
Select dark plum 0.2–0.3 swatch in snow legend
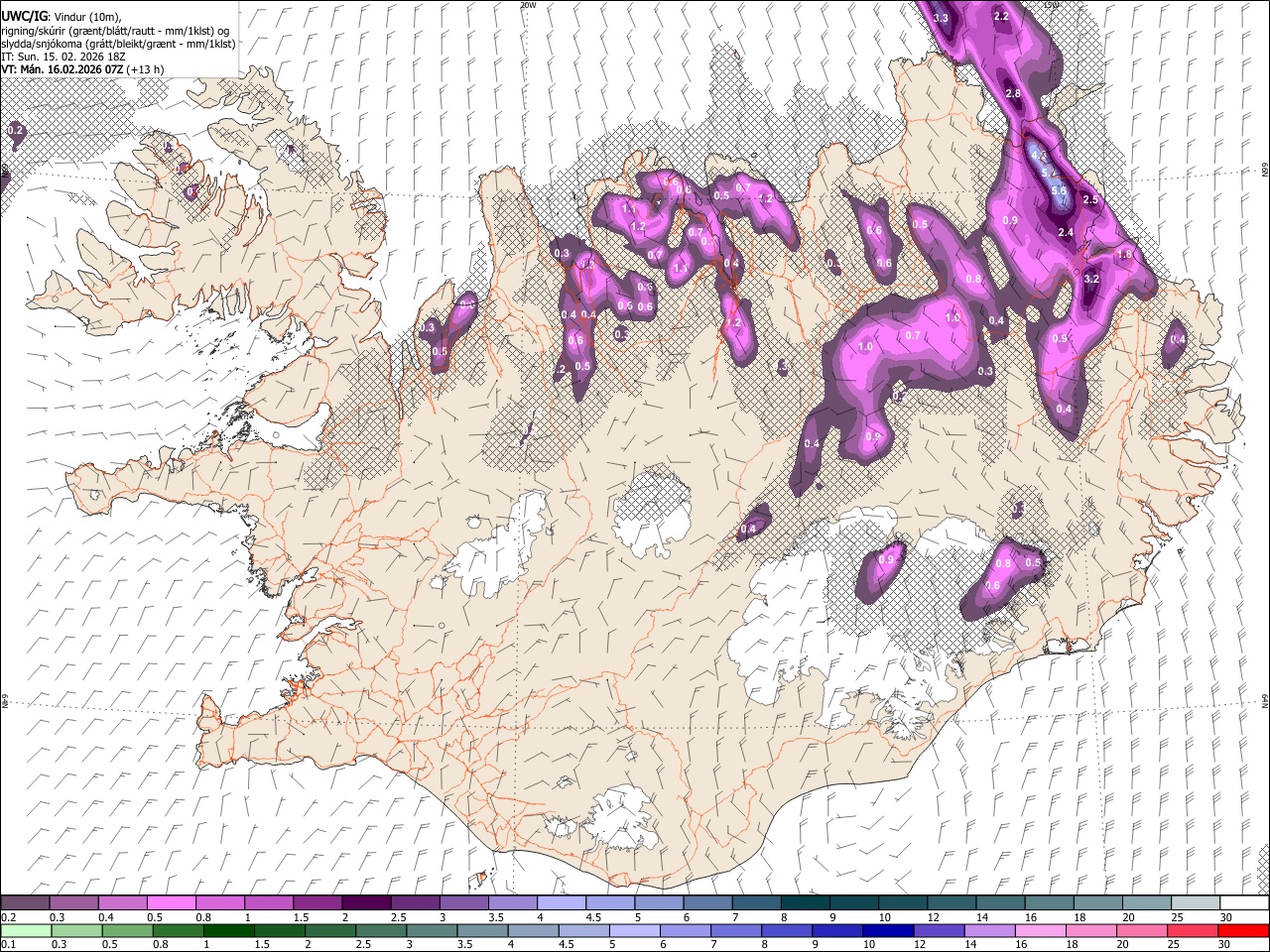coord(25,903)
